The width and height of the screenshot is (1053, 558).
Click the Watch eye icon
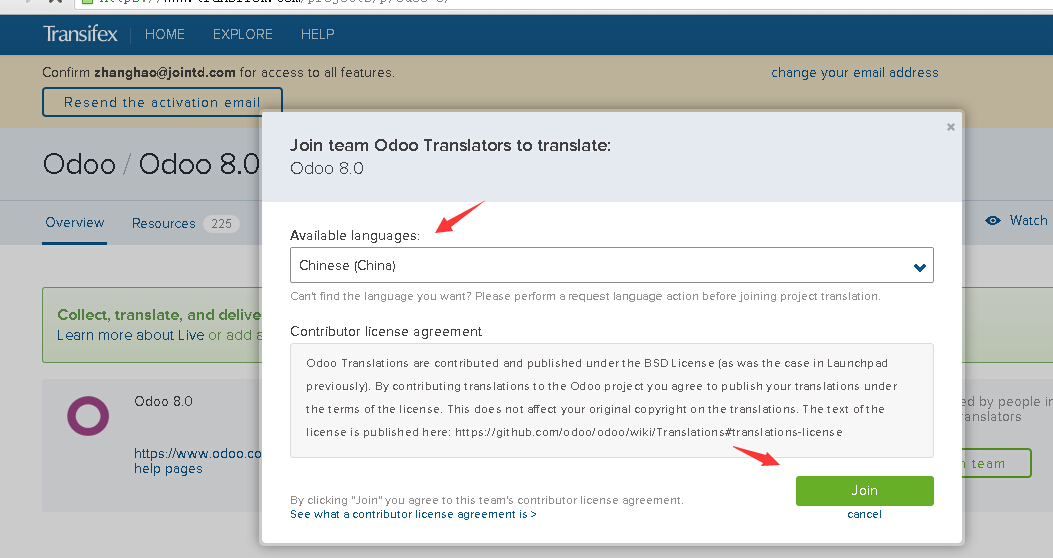click(x=993, y=221)
